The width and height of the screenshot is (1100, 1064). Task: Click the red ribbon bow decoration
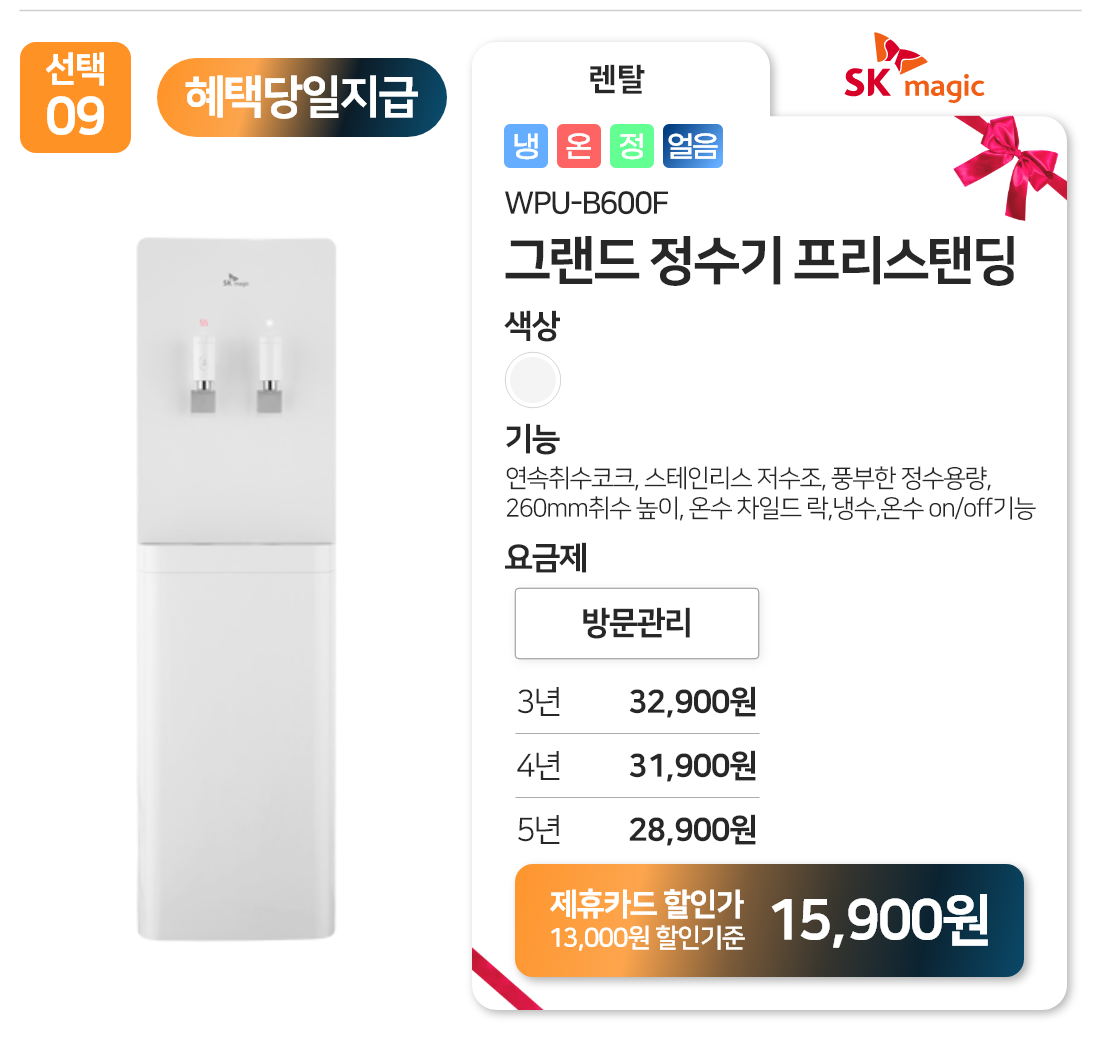point(1012,160)
